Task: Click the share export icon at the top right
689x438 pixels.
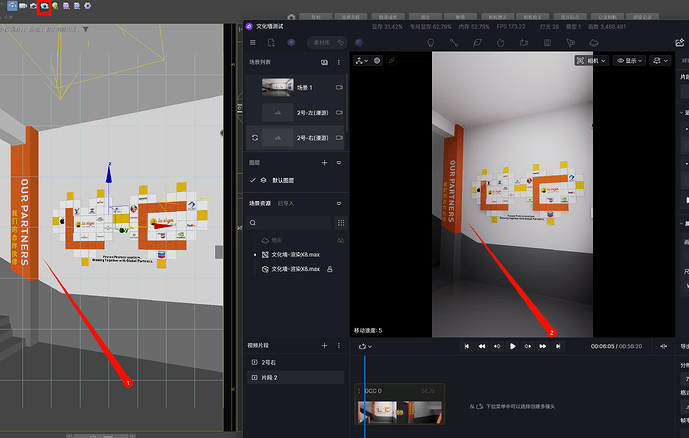Action: pos(680,43)
